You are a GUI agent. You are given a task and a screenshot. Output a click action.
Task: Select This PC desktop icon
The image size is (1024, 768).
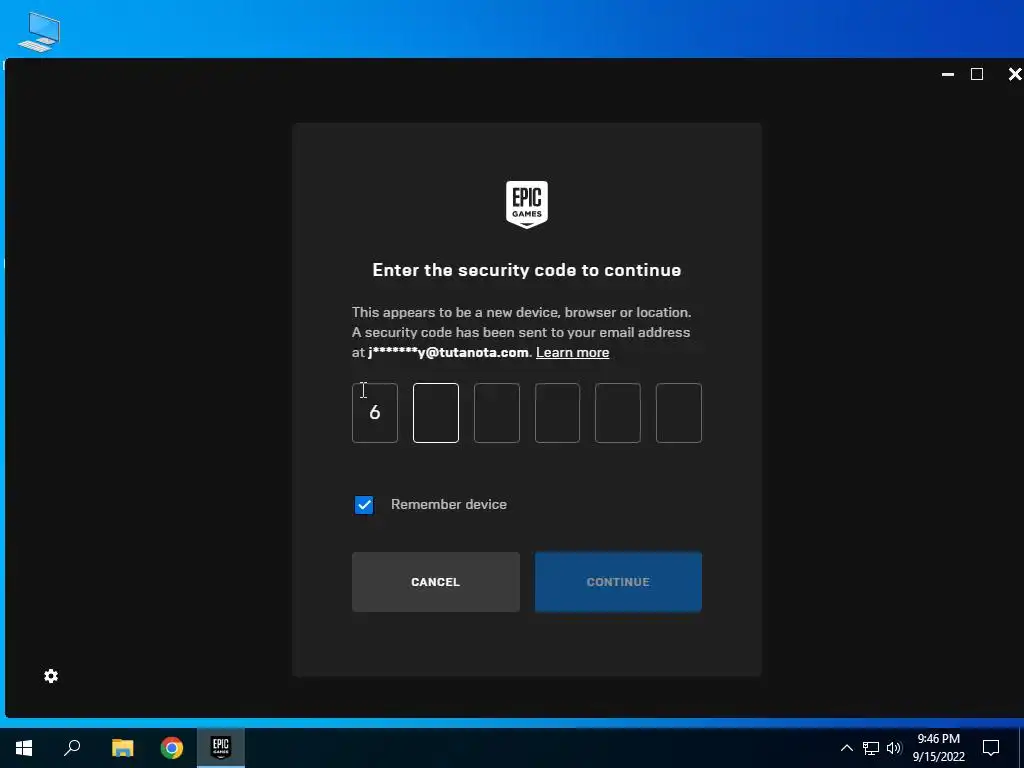pyautogui.click(x=39, y=31)
